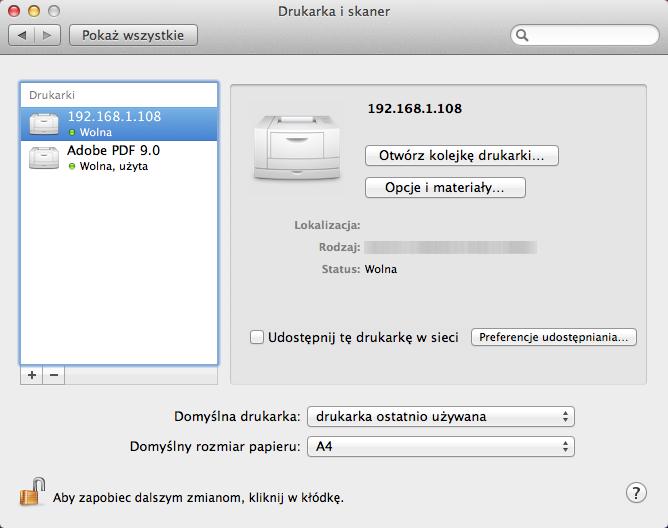The width and height of the screenshot is (668, 528).
Task: Open the printer queue with Otwórz kolejkę drukarki
Action: coord(462,156)
